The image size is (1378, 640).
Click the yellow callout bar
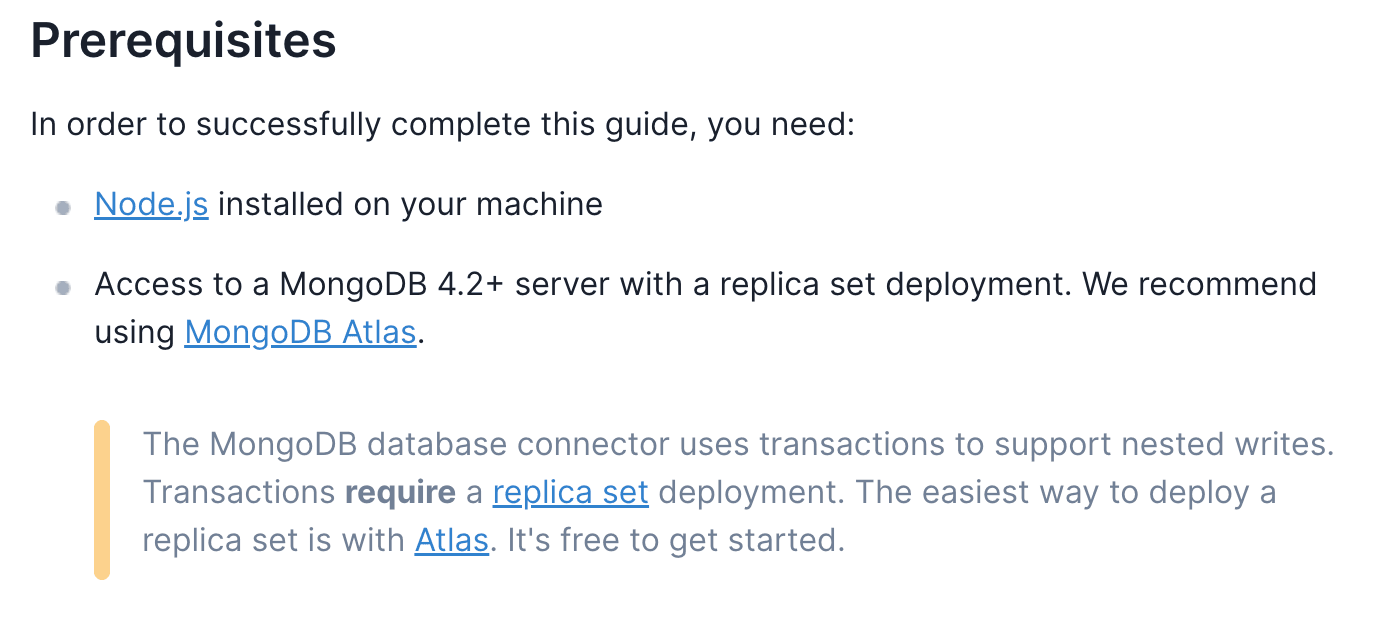coord(101,500)
